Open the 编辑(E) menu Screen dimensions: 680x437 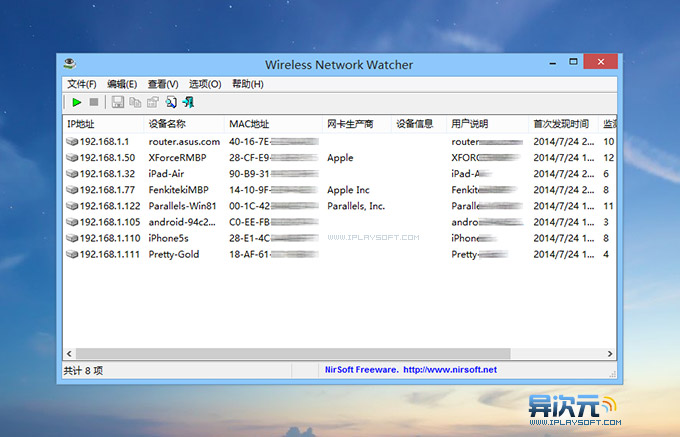pyautogui.click(x=122, y=84)
